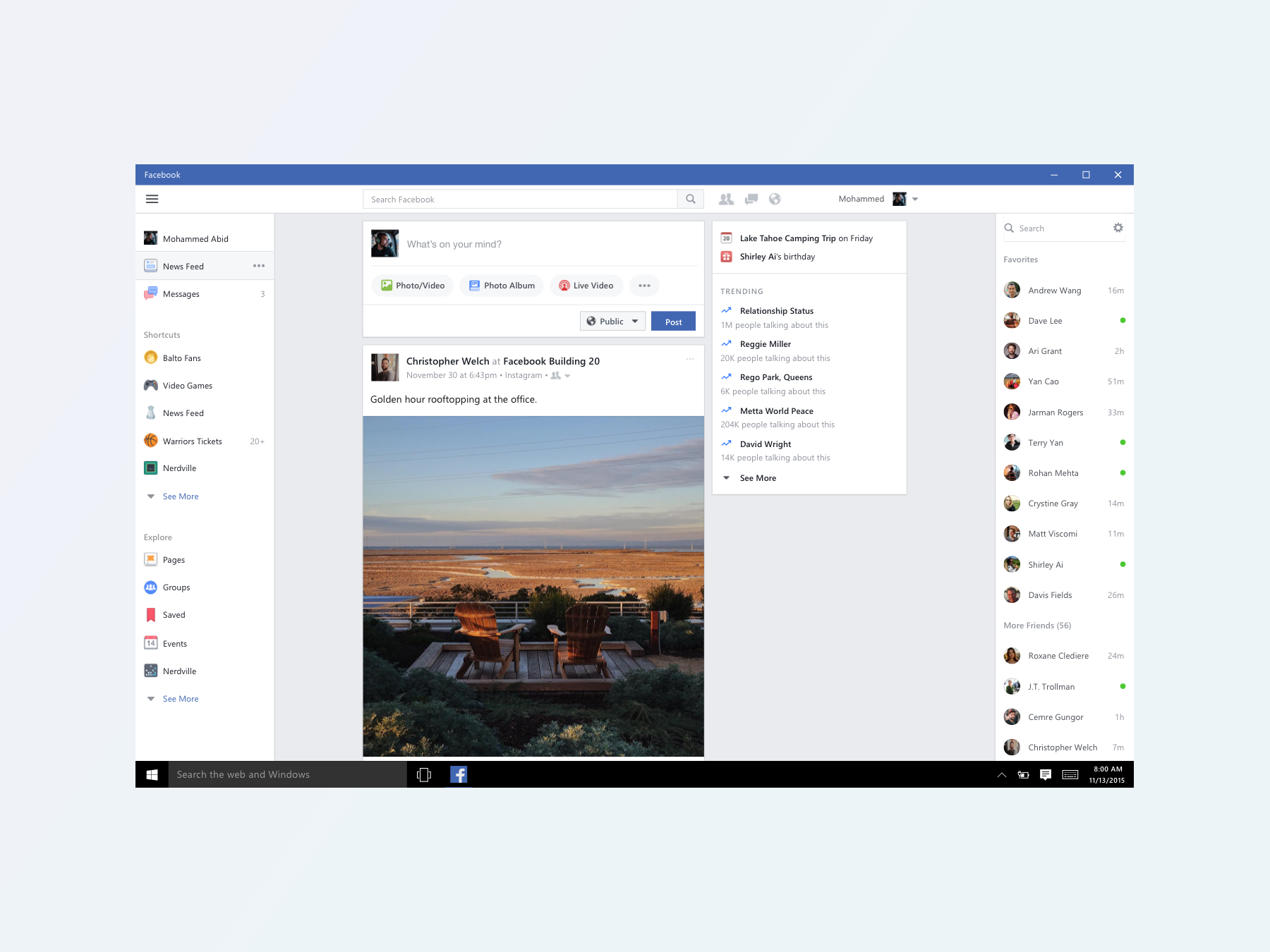Open chat with Andrew Wang
1270x952 pixels.
click(1054, 291)
